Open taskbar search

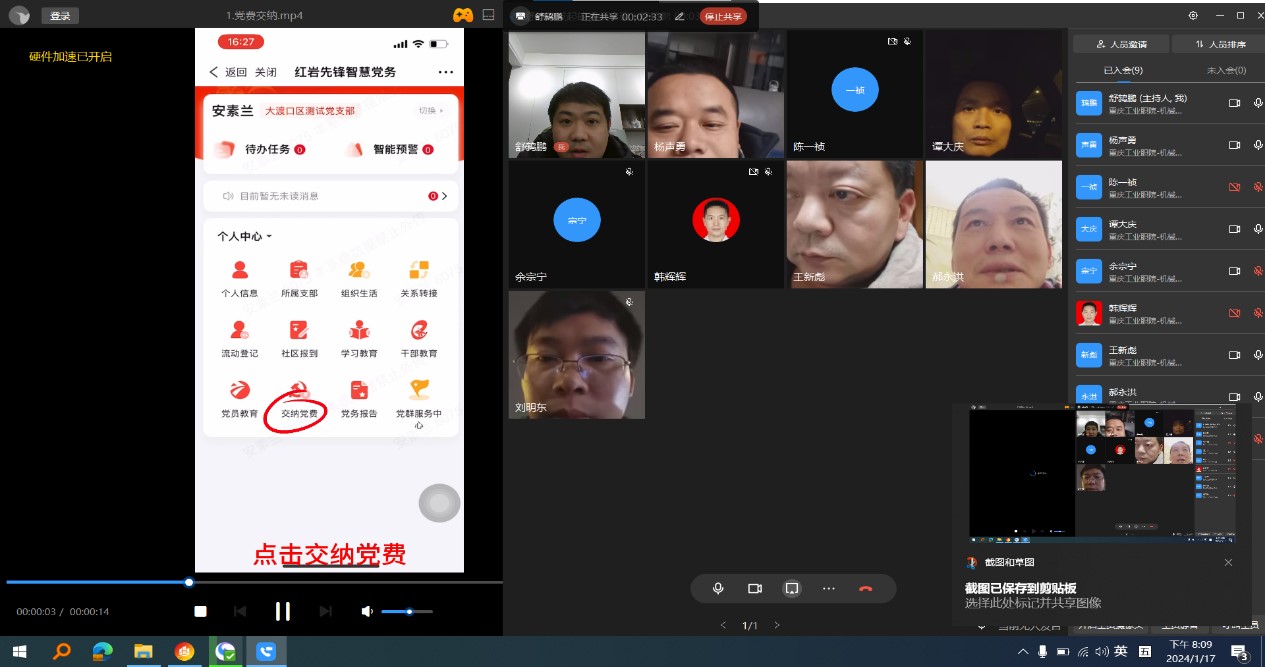[62, 651]
